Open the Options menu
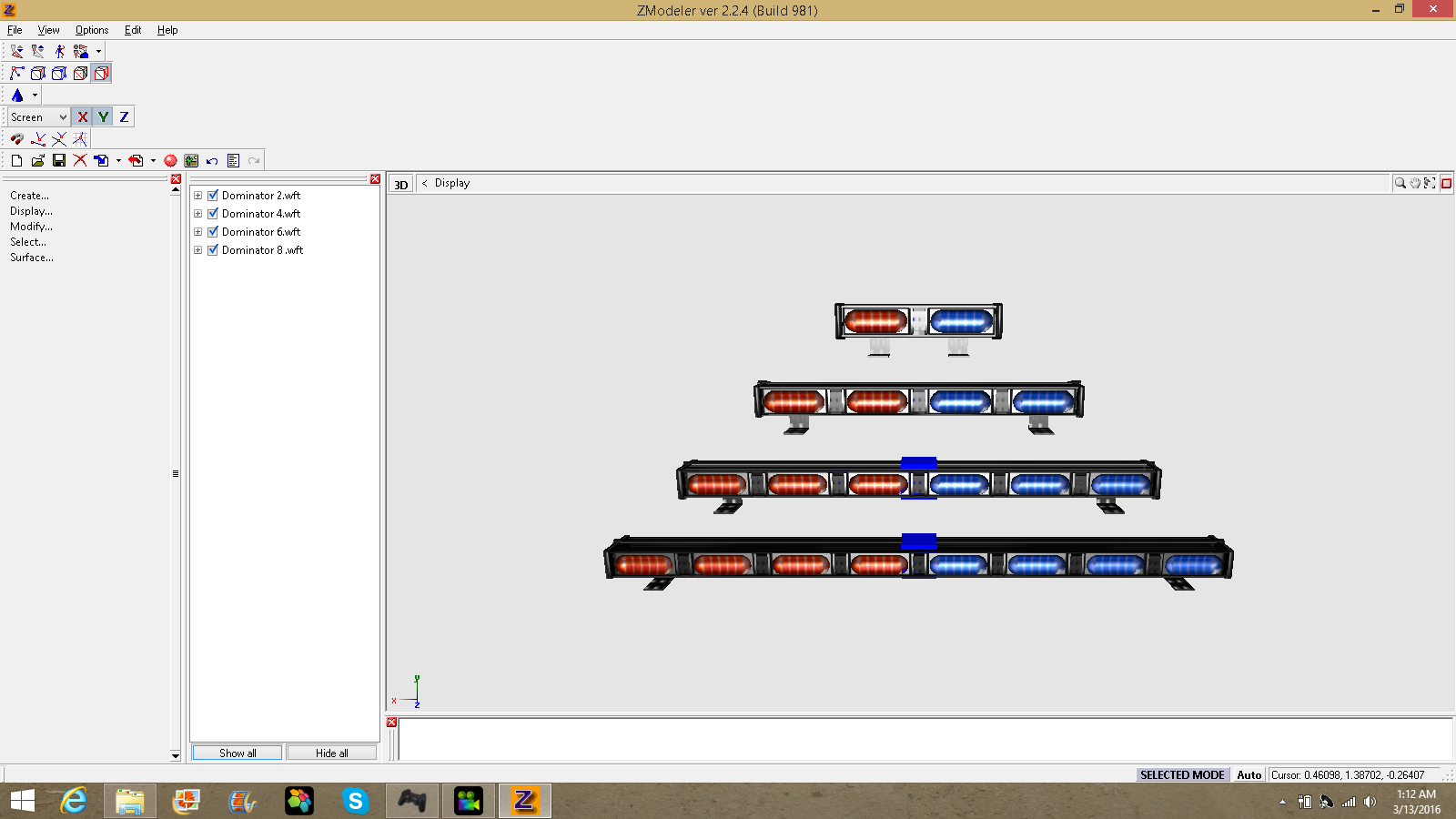1456x819 pixels. coord(92,30)
